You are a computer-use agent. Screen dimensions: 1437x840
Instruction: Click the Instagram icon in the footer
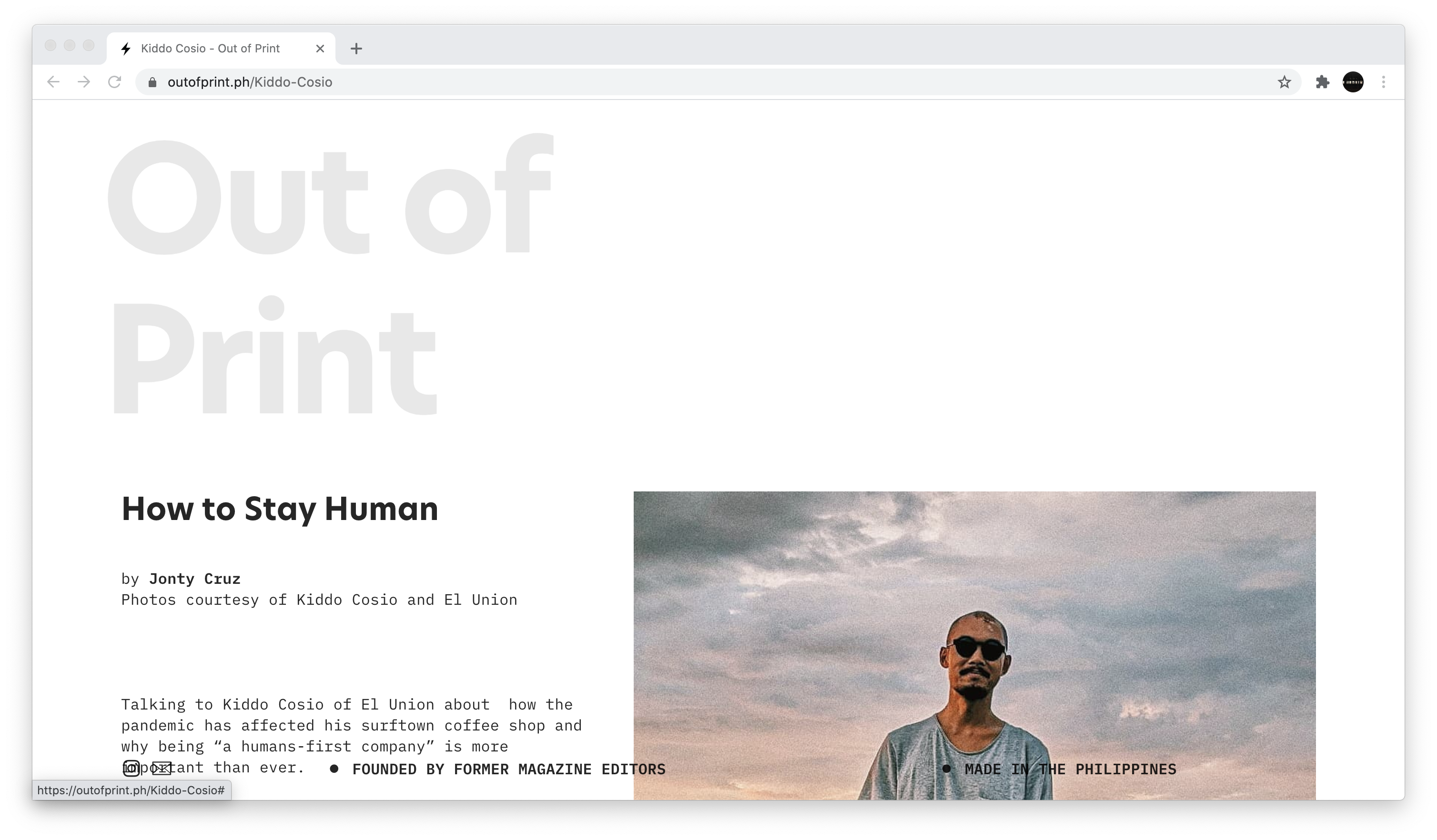(131, 768)
